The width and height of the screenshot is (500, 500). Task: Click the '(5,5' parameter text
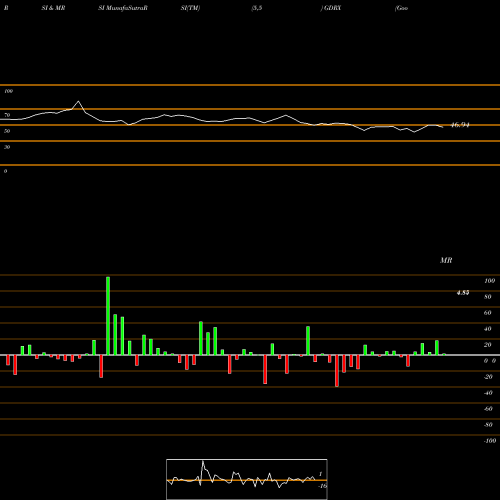tap(257, 8)
